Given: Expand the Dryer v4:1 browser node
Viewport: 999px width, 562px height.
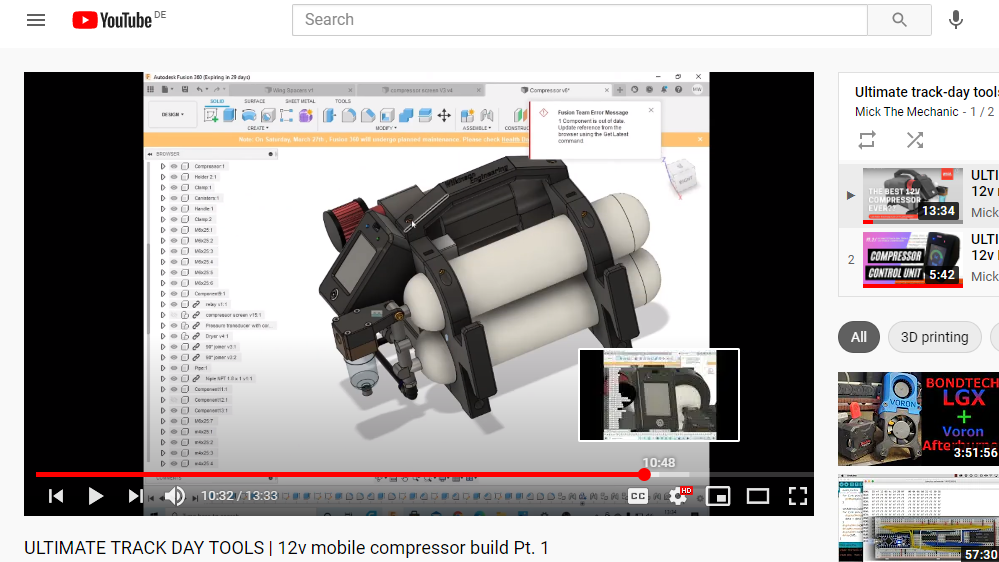Looking at the screenshot, I should 163,336.
